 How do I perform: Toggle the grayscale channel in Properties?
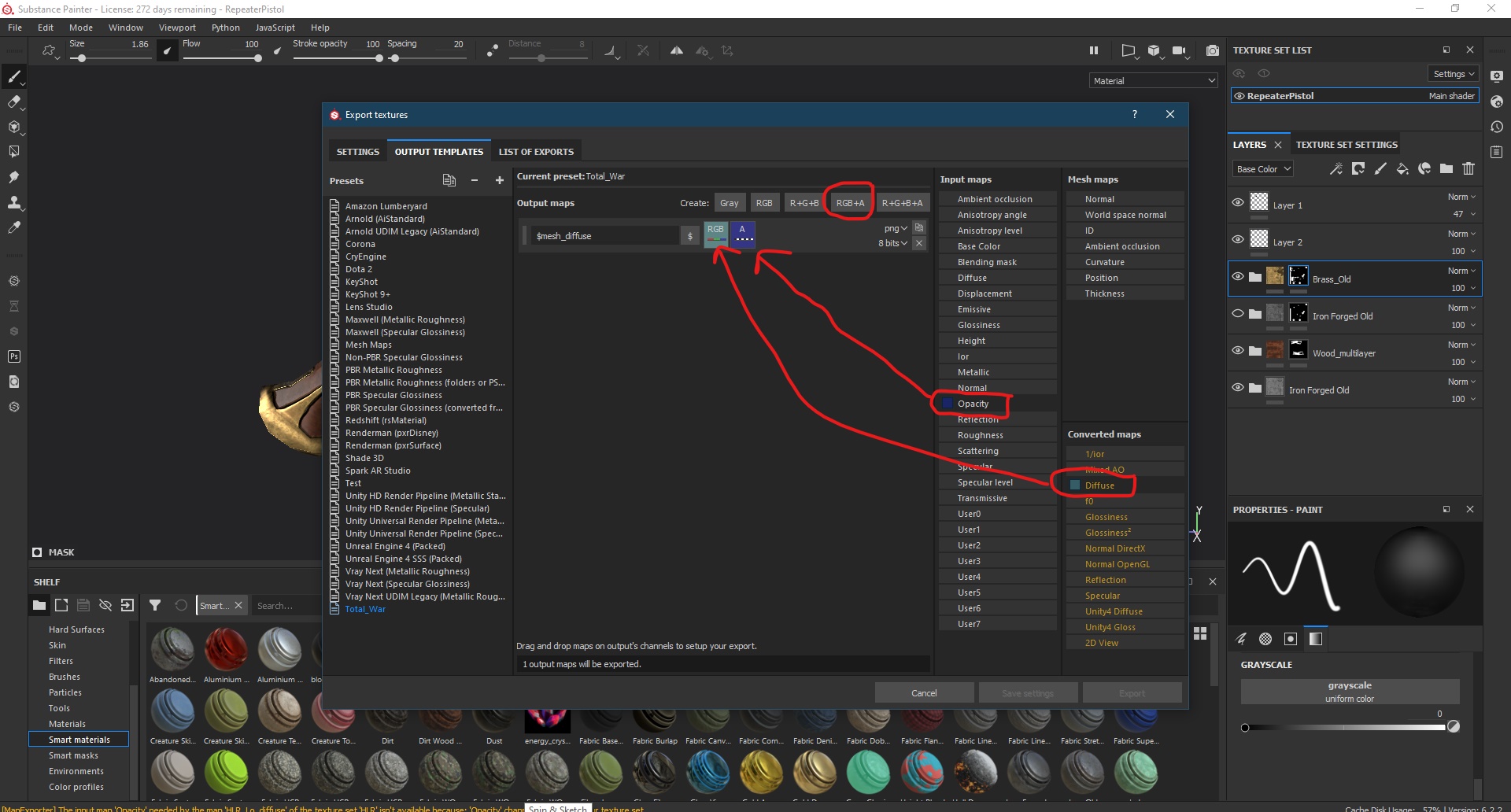click(1316, 639)
